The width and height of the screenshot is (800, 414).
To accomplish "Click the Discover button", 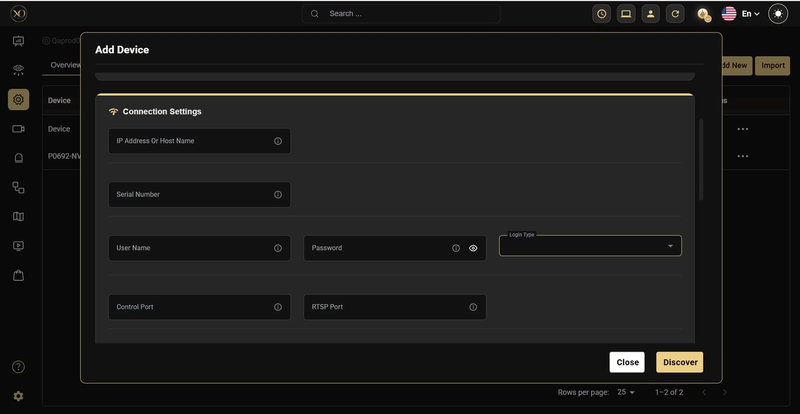I will (680, 362).
